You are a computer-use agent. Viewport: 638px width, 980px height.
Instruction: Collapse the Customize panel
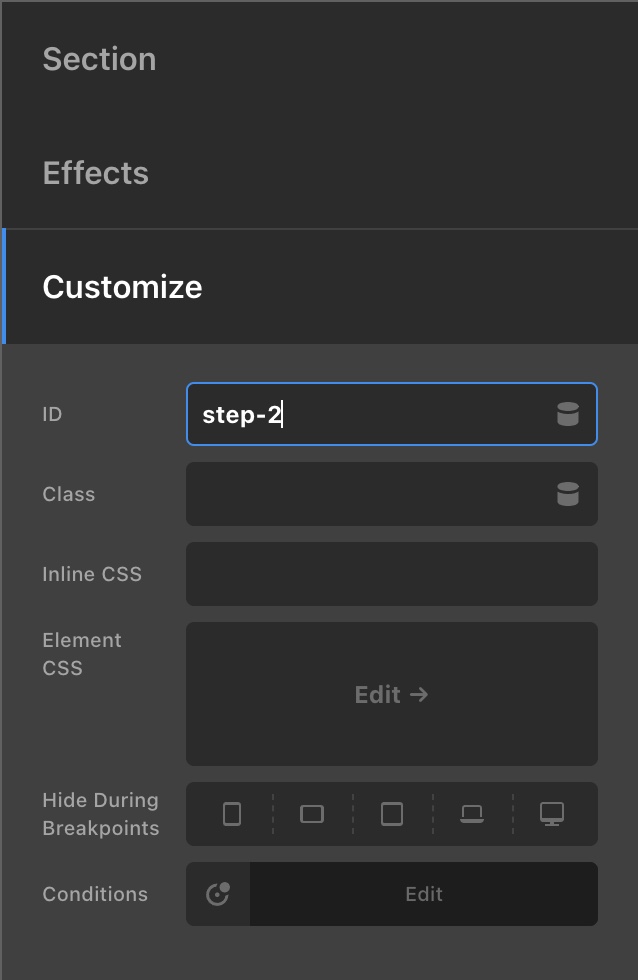(320, 287)
